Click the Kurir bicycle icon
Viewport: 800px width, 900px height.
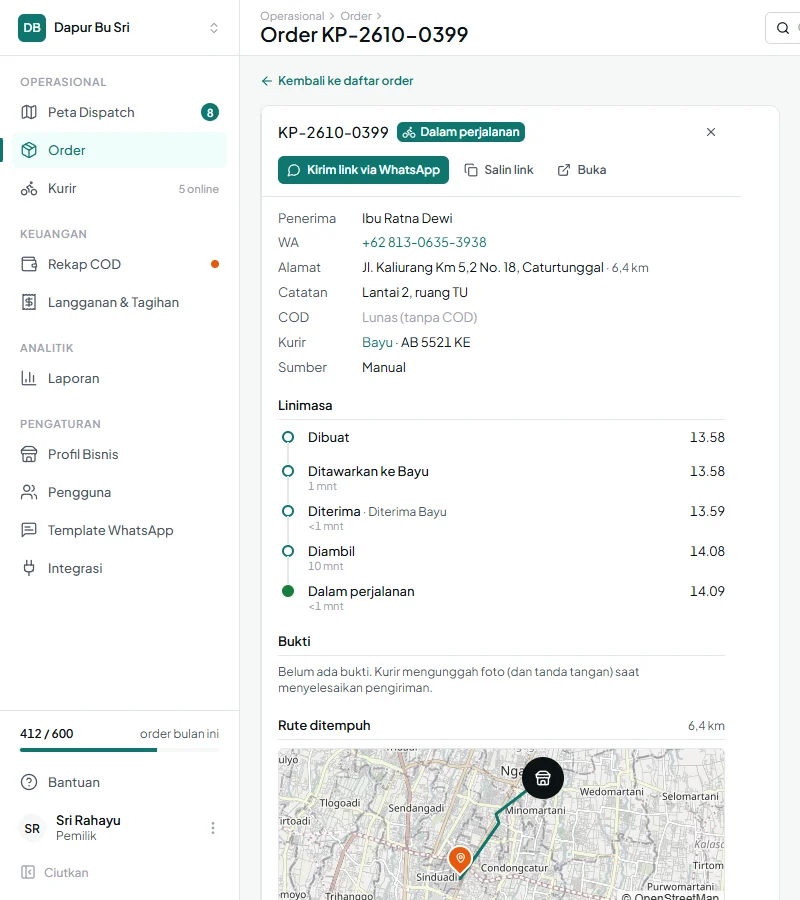[29, 188]
